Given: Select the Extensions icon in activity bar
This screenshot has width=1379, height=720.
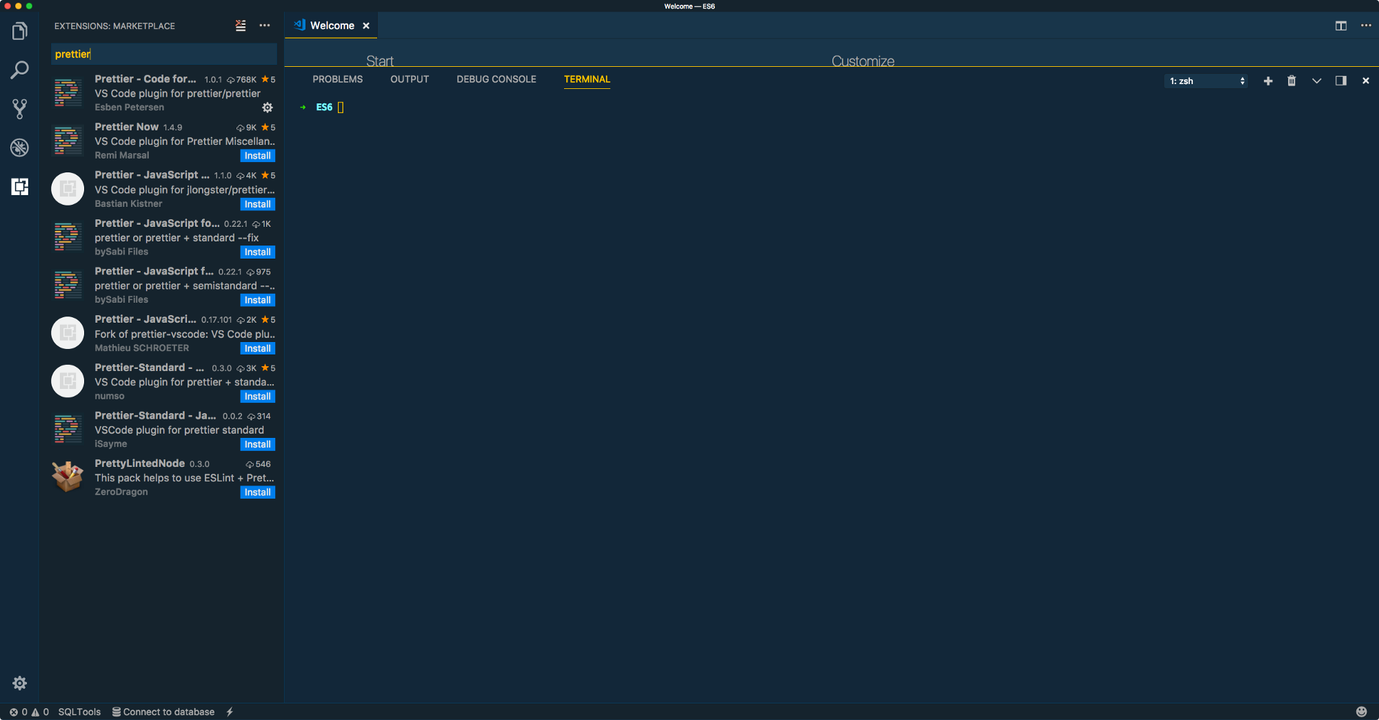Looking at the screenshot, I should tap(19, 187).
